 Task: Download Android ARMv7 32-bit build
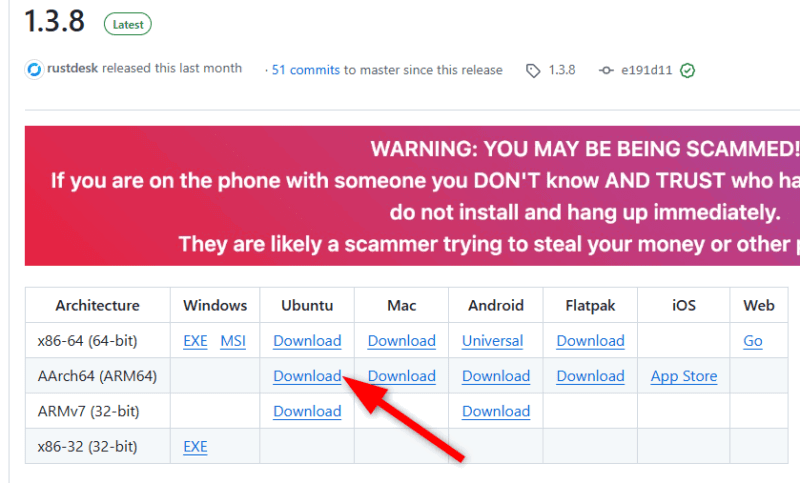coord(496,411)
